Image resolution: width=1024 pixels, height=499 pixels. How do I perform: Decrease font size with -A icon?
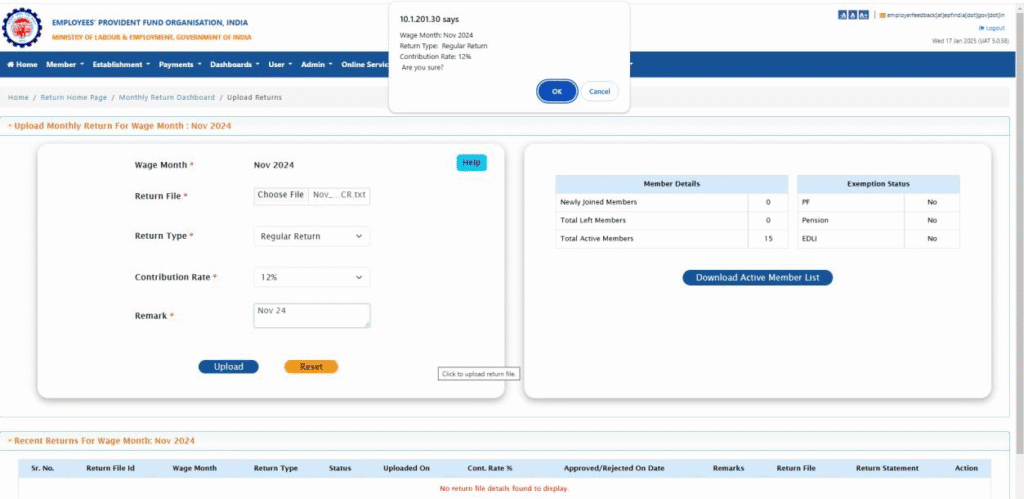[843, 14]
